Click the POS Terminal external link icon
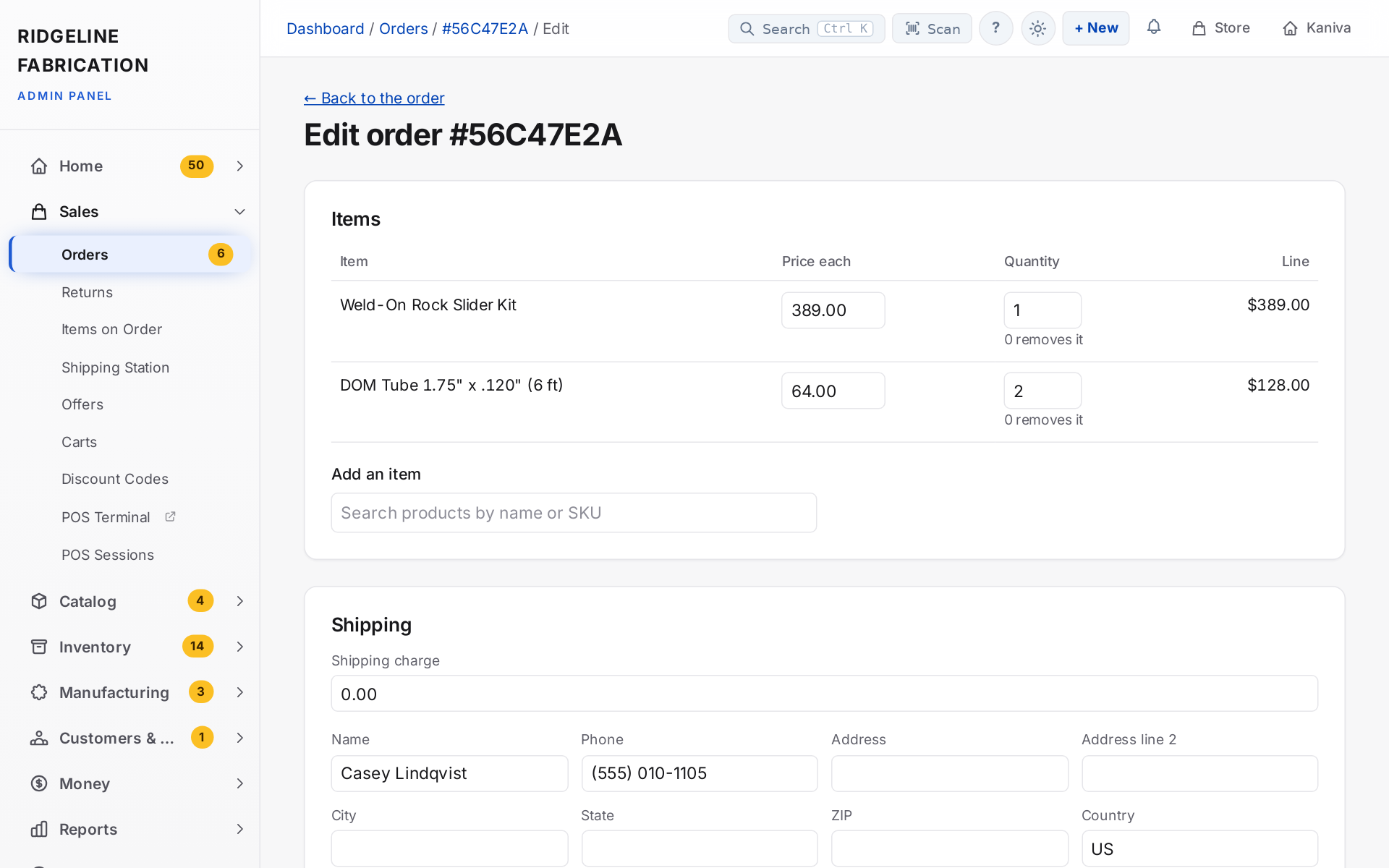 [170, 516]
